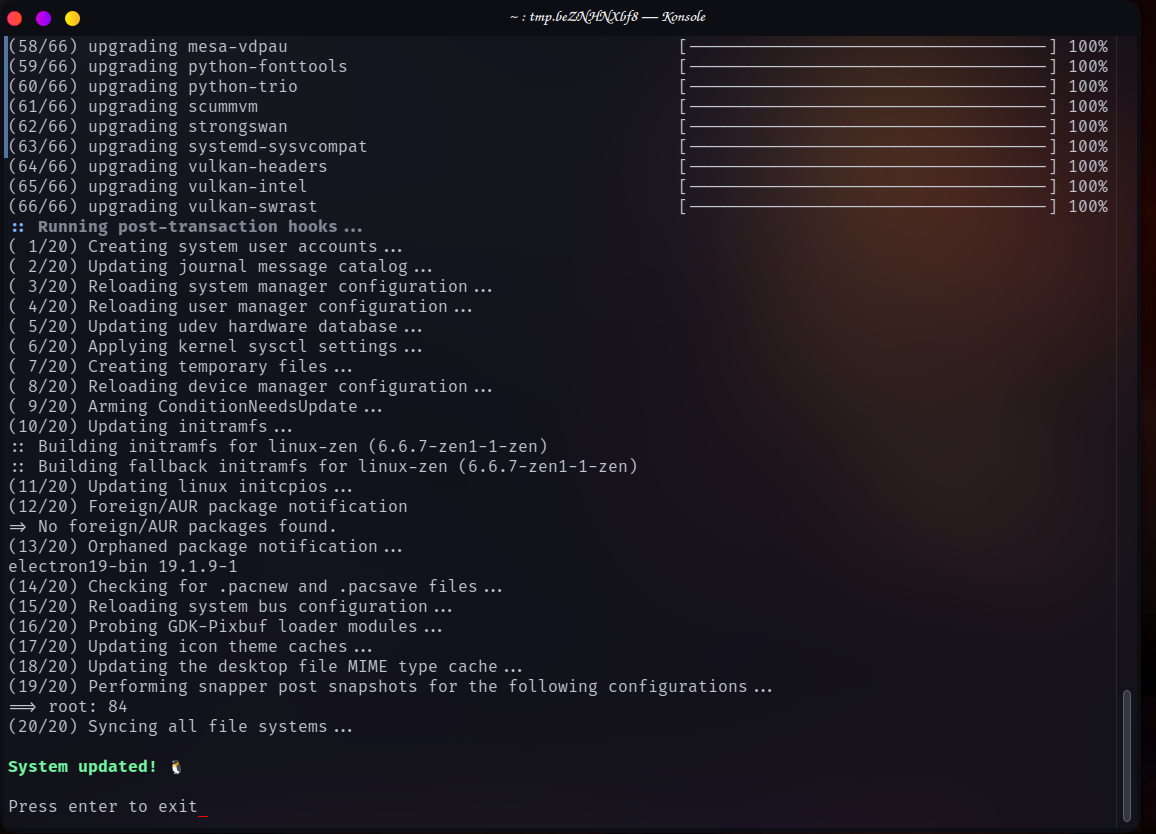Click the terminal vertical scrollbar handle

click(x=1127, y=755)
